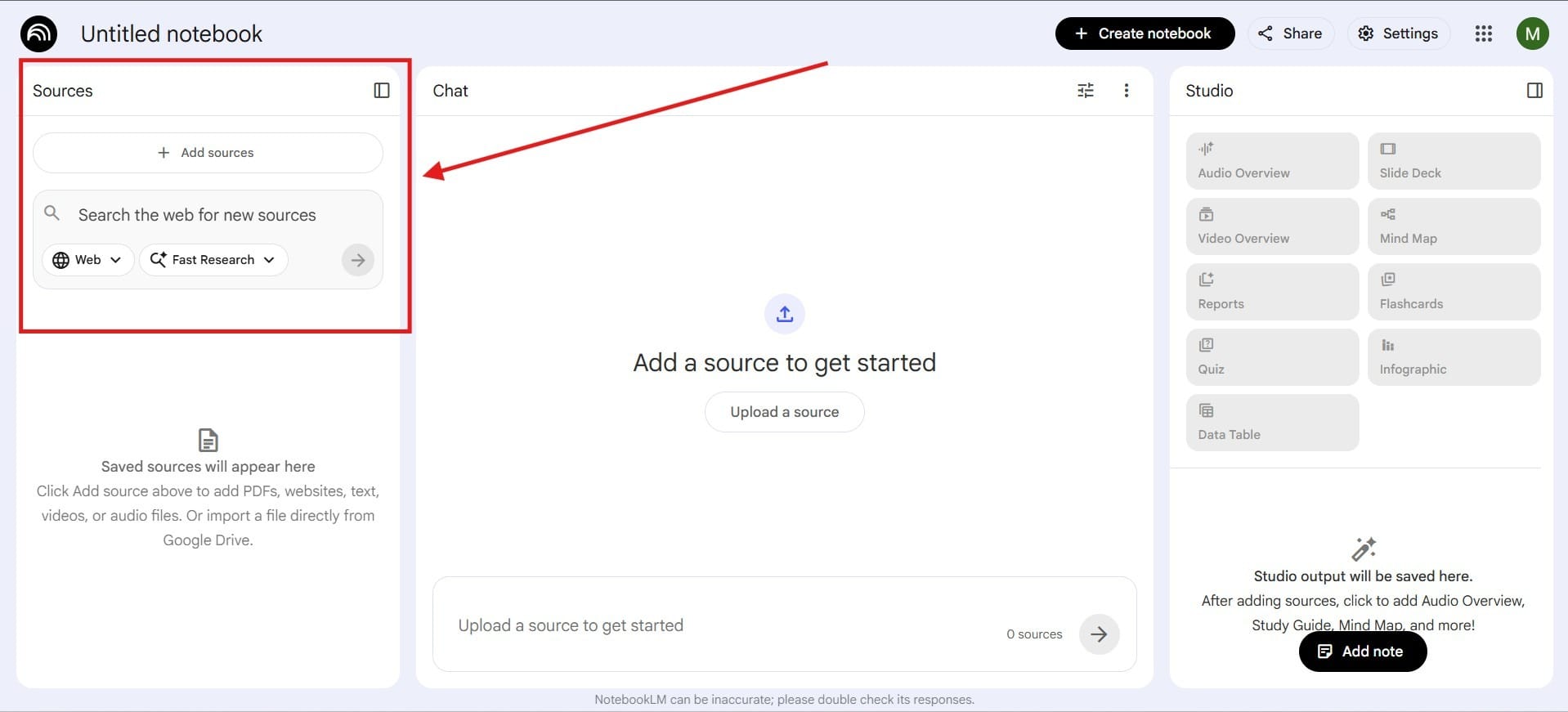Generate an Audio Overview
Viewport: 1568px width, 712px height.
click(x=1272, y=161)
